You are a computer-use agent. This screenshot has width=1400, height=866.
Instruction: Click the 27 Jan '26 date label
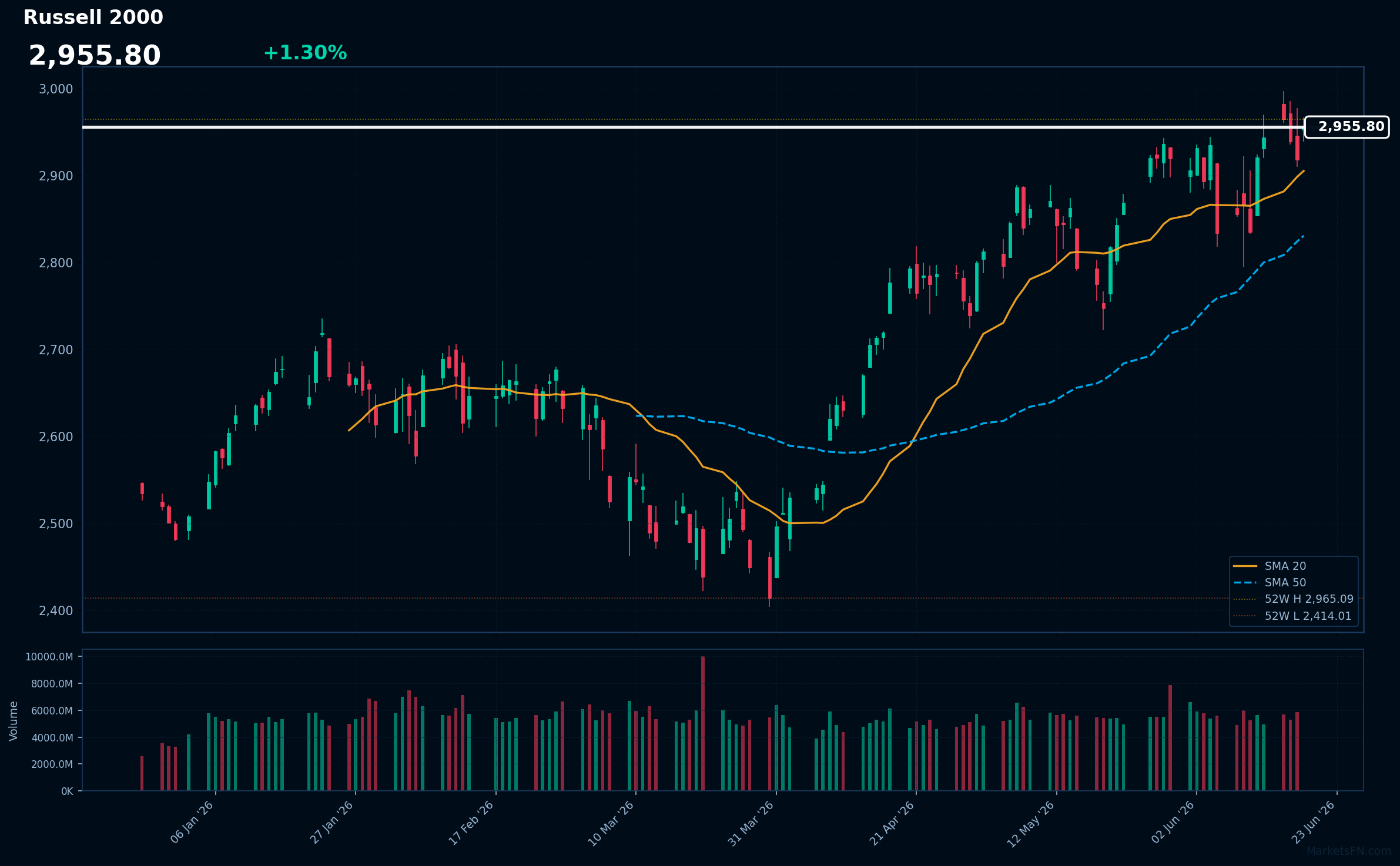pos(331,823)
